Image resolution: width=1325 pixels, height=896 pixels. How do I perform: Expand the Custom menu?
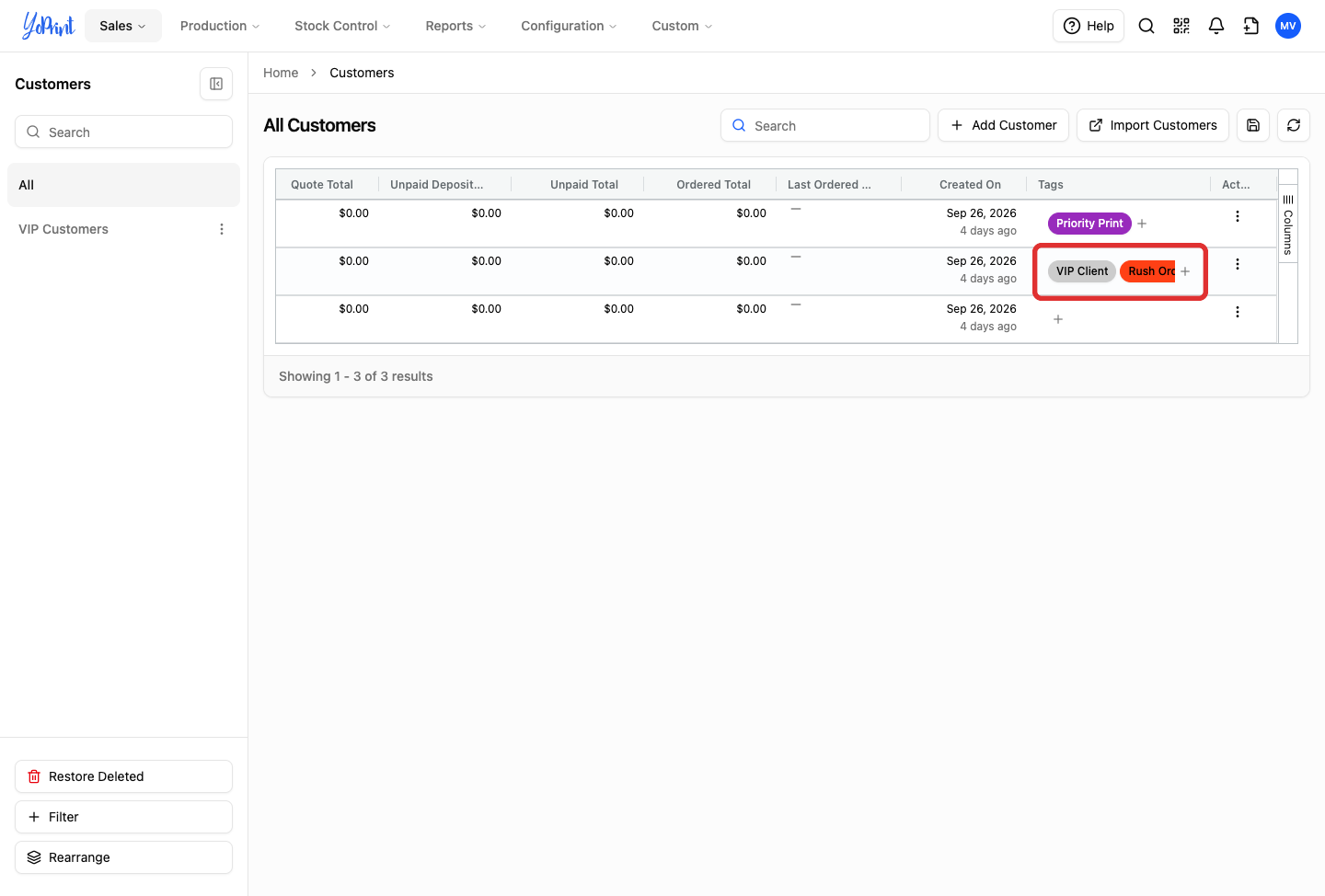pyautogui.click(x=682, y=26)
